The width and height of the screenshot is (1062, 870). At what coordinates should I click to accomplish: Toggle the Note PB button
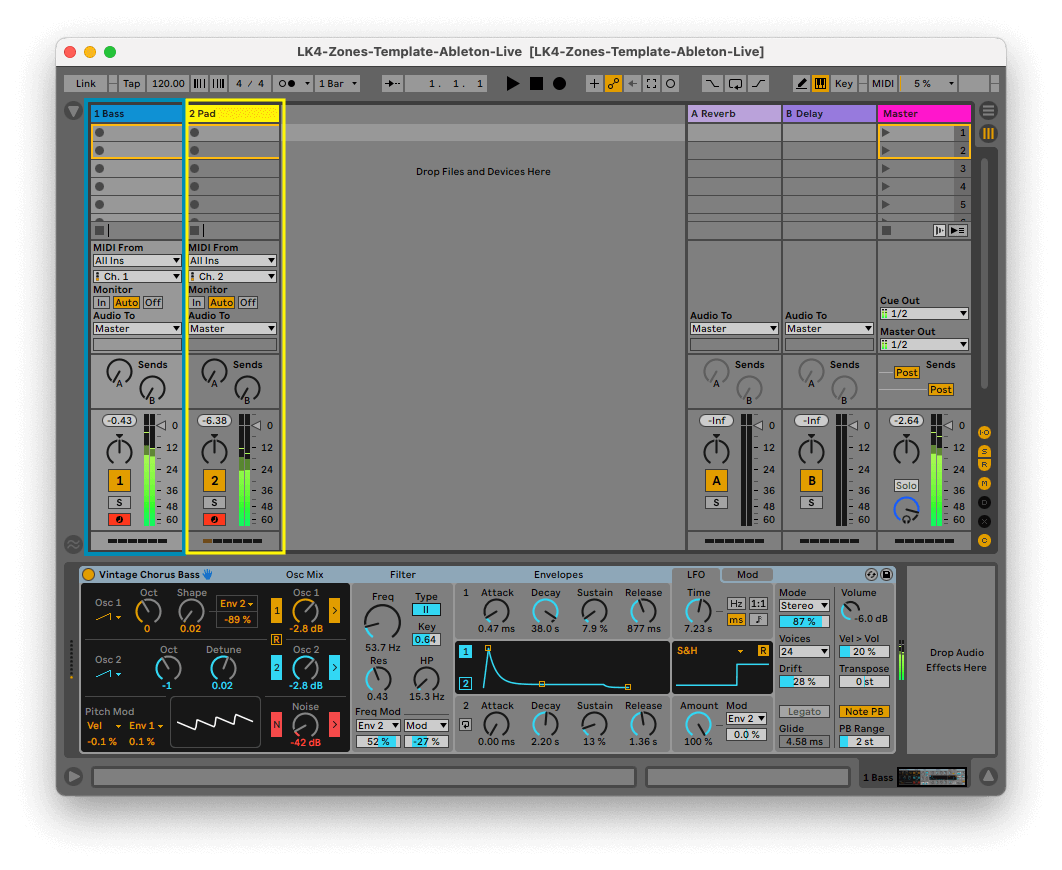[864, 712]
